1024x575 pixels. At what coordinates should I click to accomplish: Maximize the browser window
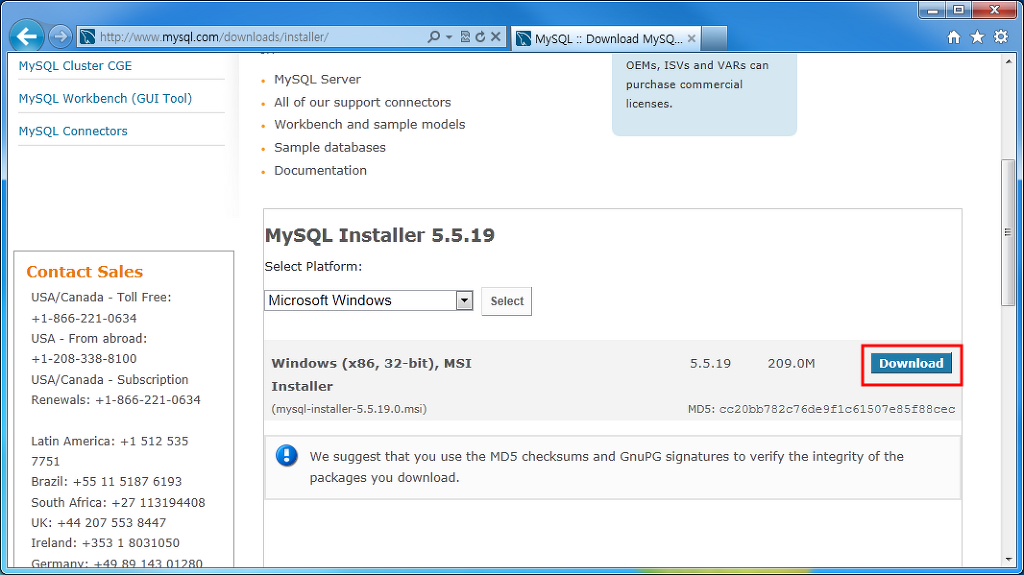[x=959, y=10]
